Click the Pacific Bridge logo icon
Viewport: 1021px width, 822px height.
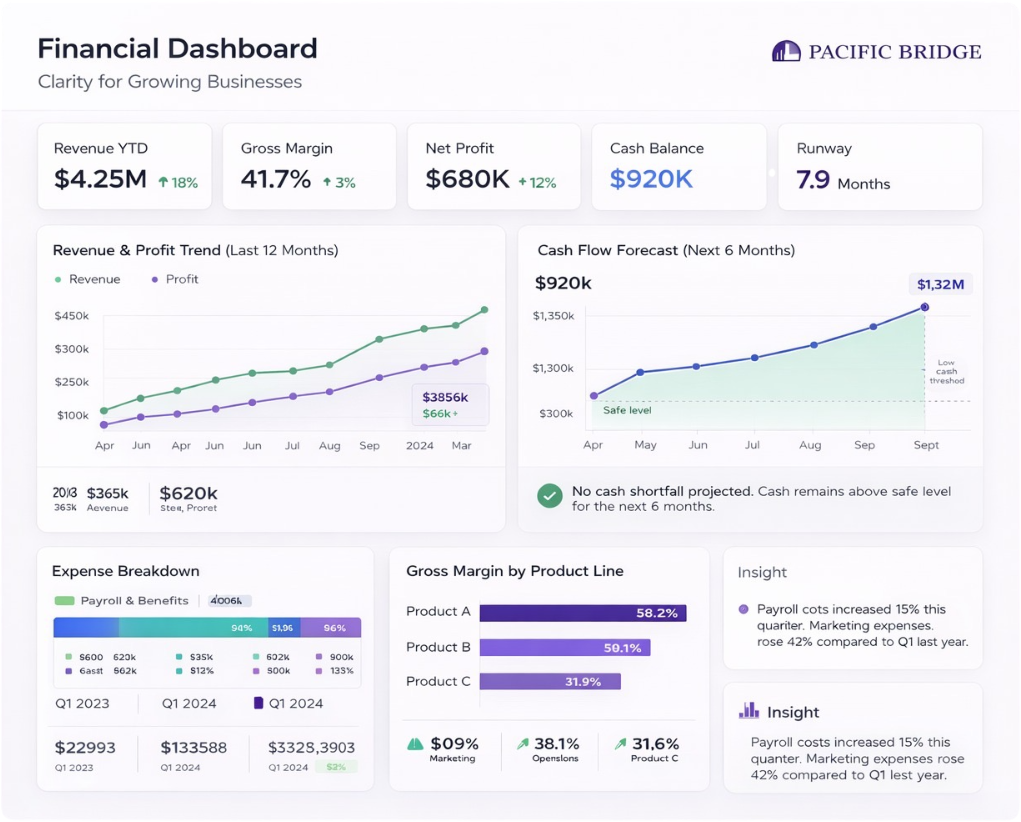pos(786,52)
